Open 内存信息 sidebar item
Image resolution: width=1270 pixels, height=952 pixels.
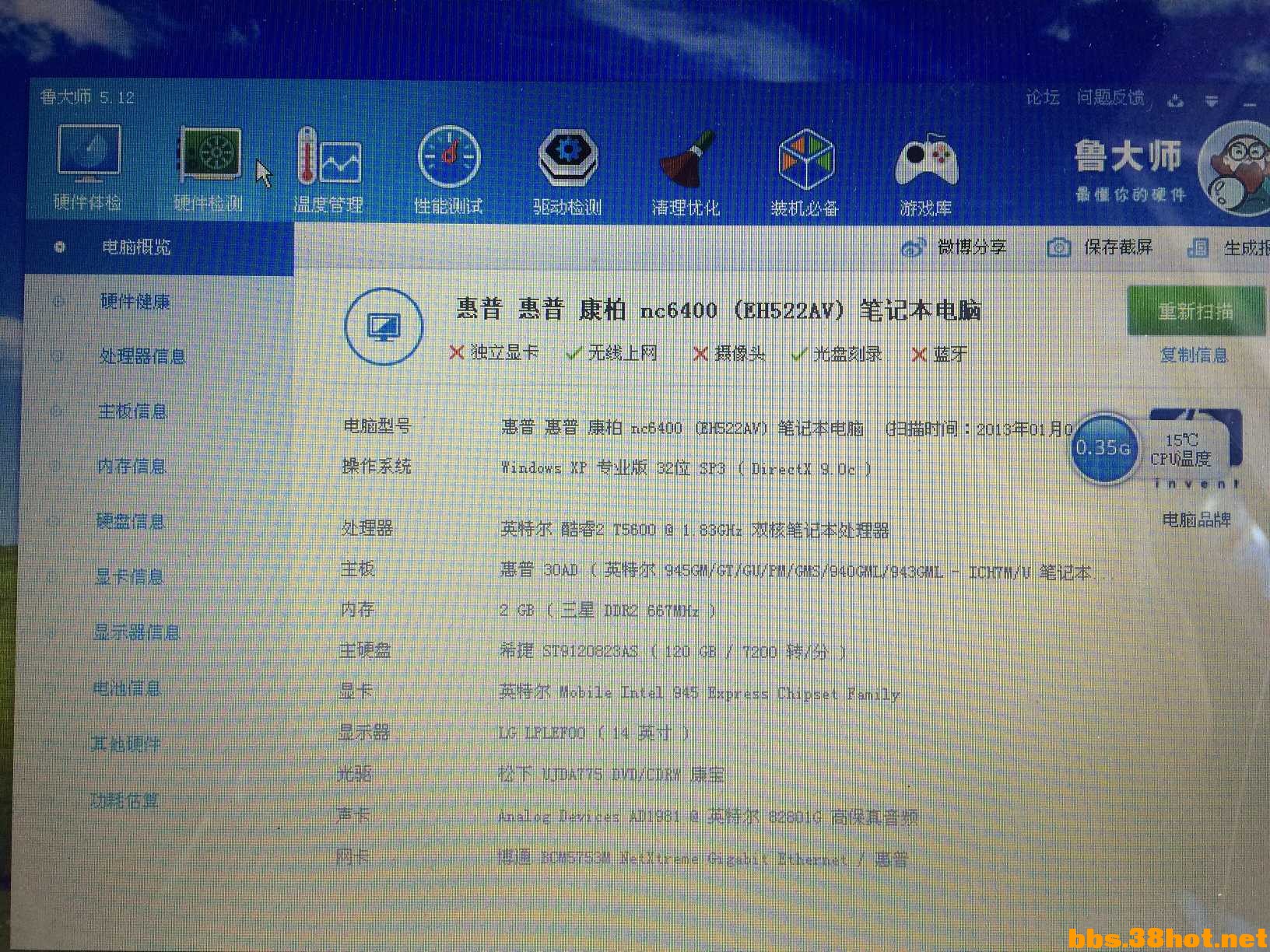coord(132,466)
